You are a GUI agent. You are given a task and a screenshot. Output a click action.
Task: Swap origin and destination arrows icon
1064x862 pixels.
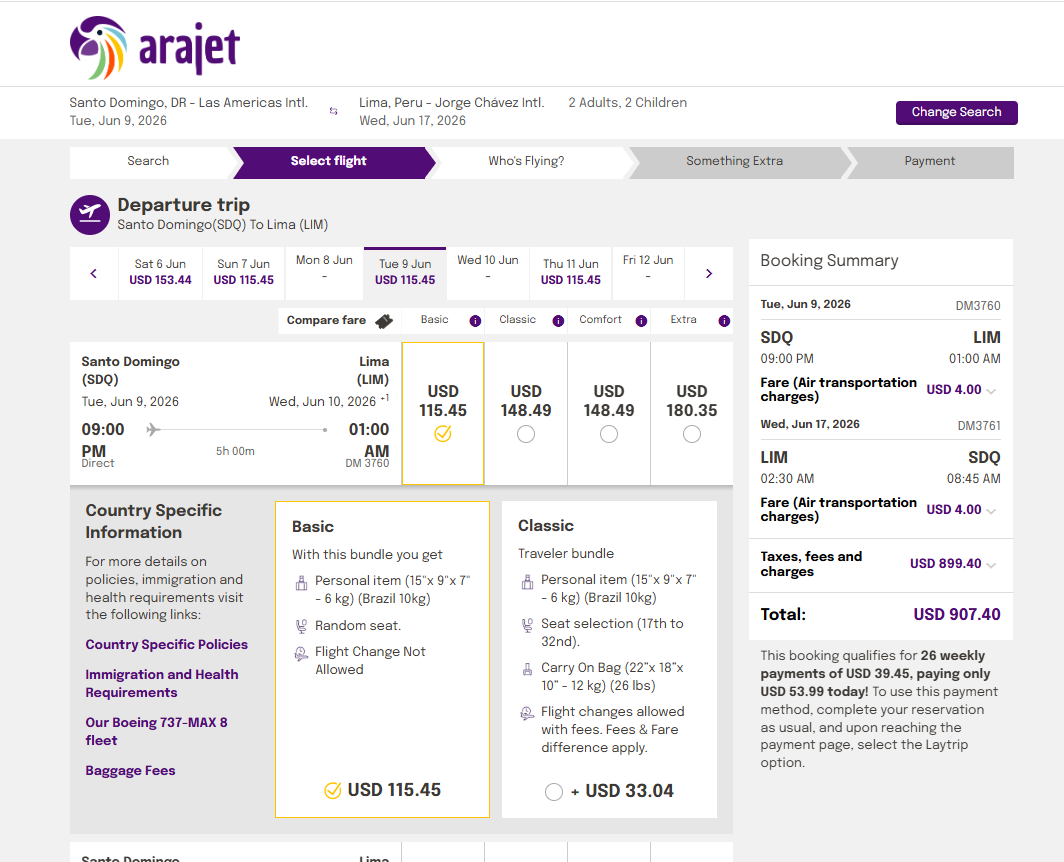click(x=333, y=111)
